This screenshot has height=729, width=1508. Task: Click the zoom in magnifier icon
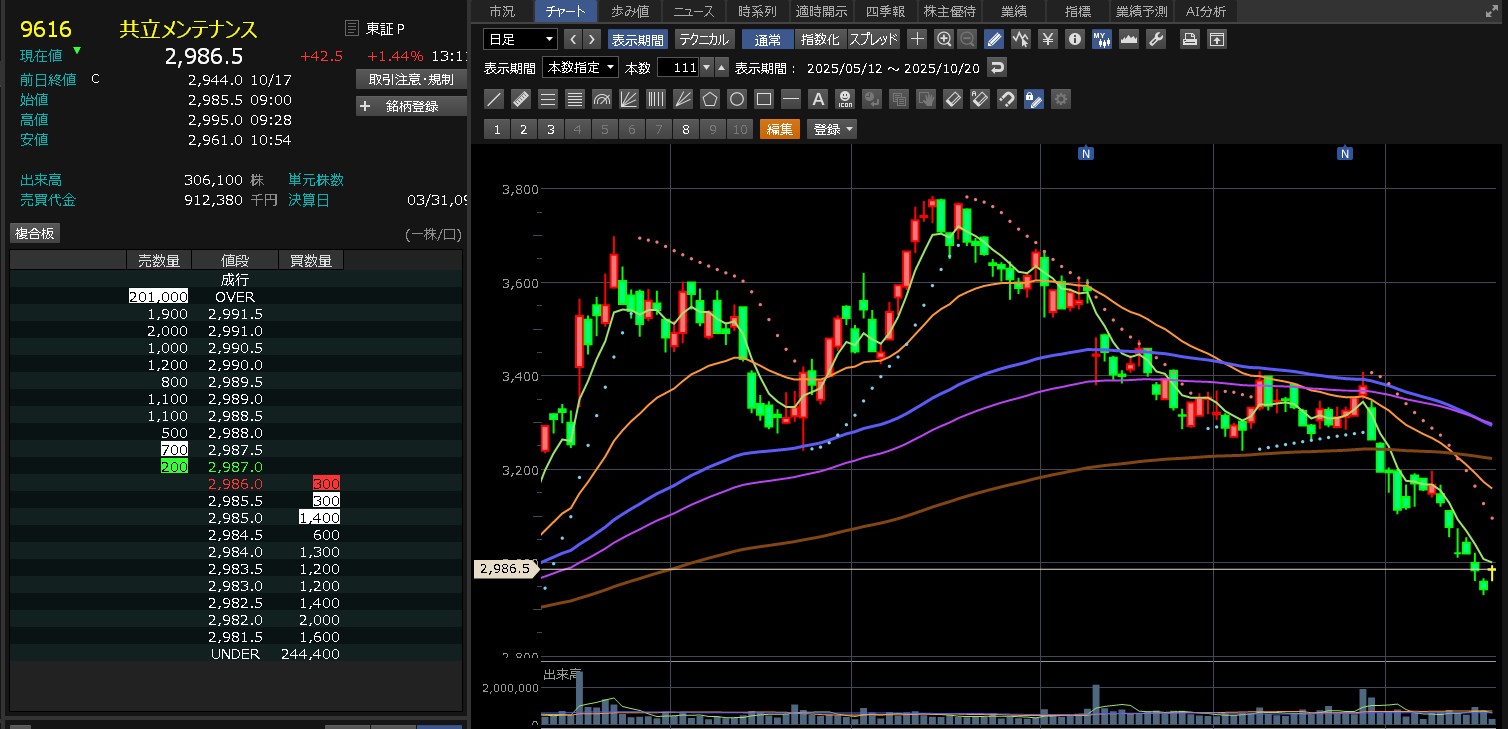(x=943, y=39)
